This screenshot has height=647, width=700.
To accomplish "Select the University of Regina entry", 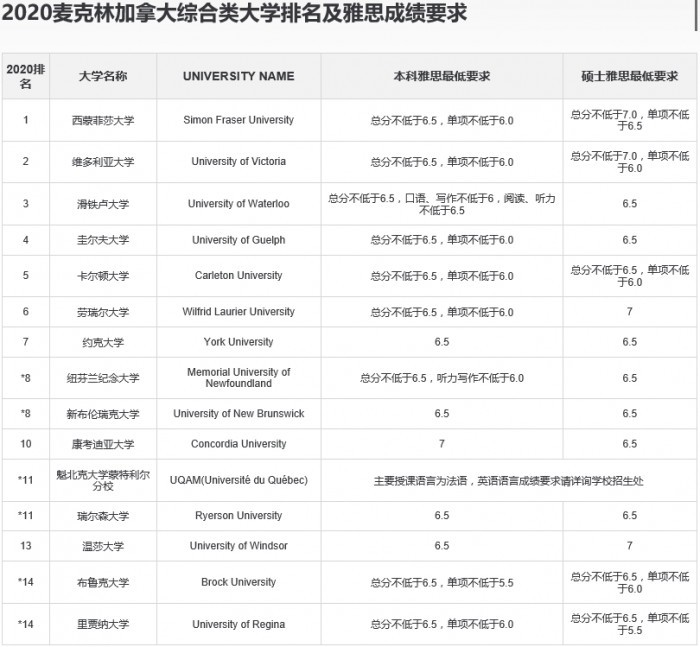I will click(238, 624).
